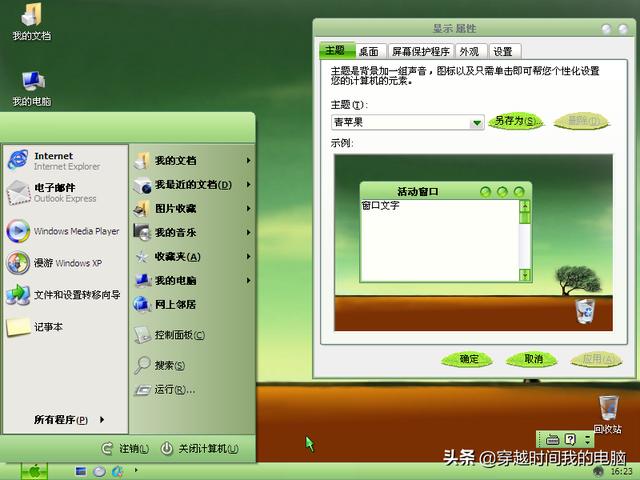Click the 删除 button
This screenshot has width=640, height=480.
click(582, 121)
